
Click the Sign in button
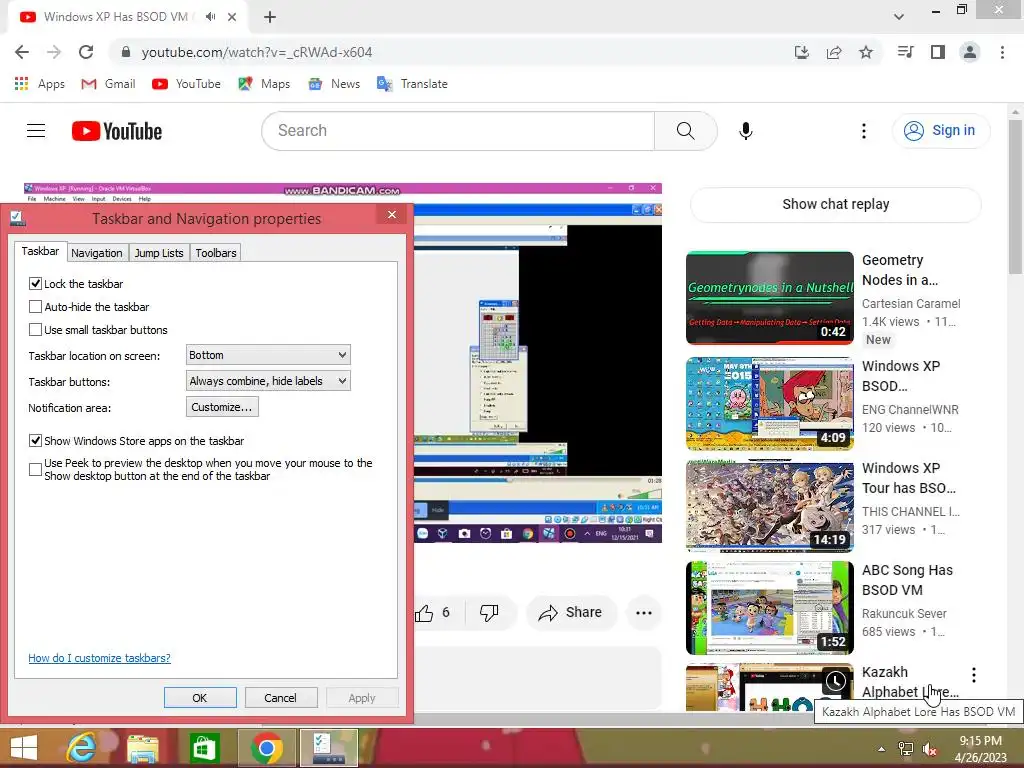940,131
